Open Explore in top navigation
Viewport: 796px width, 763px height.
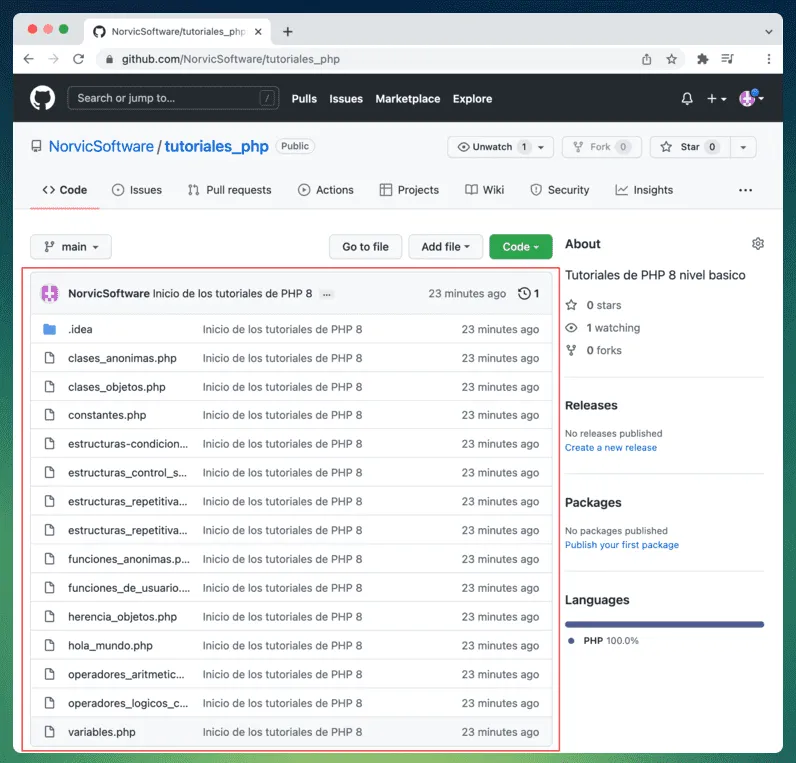pos(472,98)
